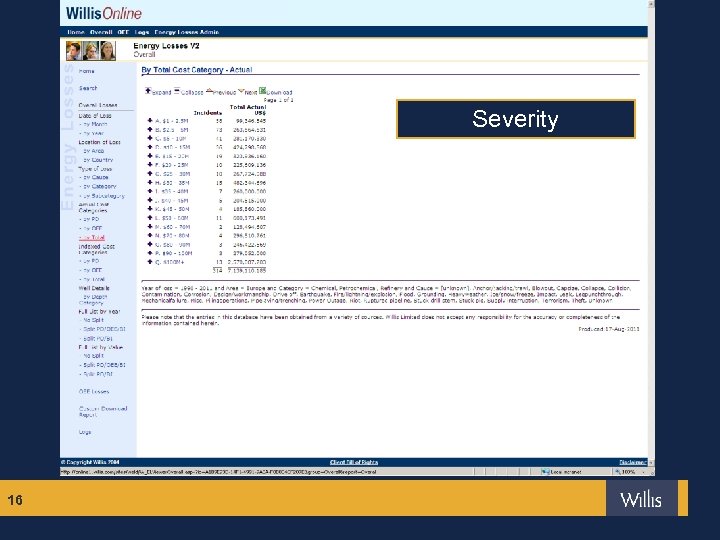Open Split PD/BI under Full List by Value

coord(97,374)
